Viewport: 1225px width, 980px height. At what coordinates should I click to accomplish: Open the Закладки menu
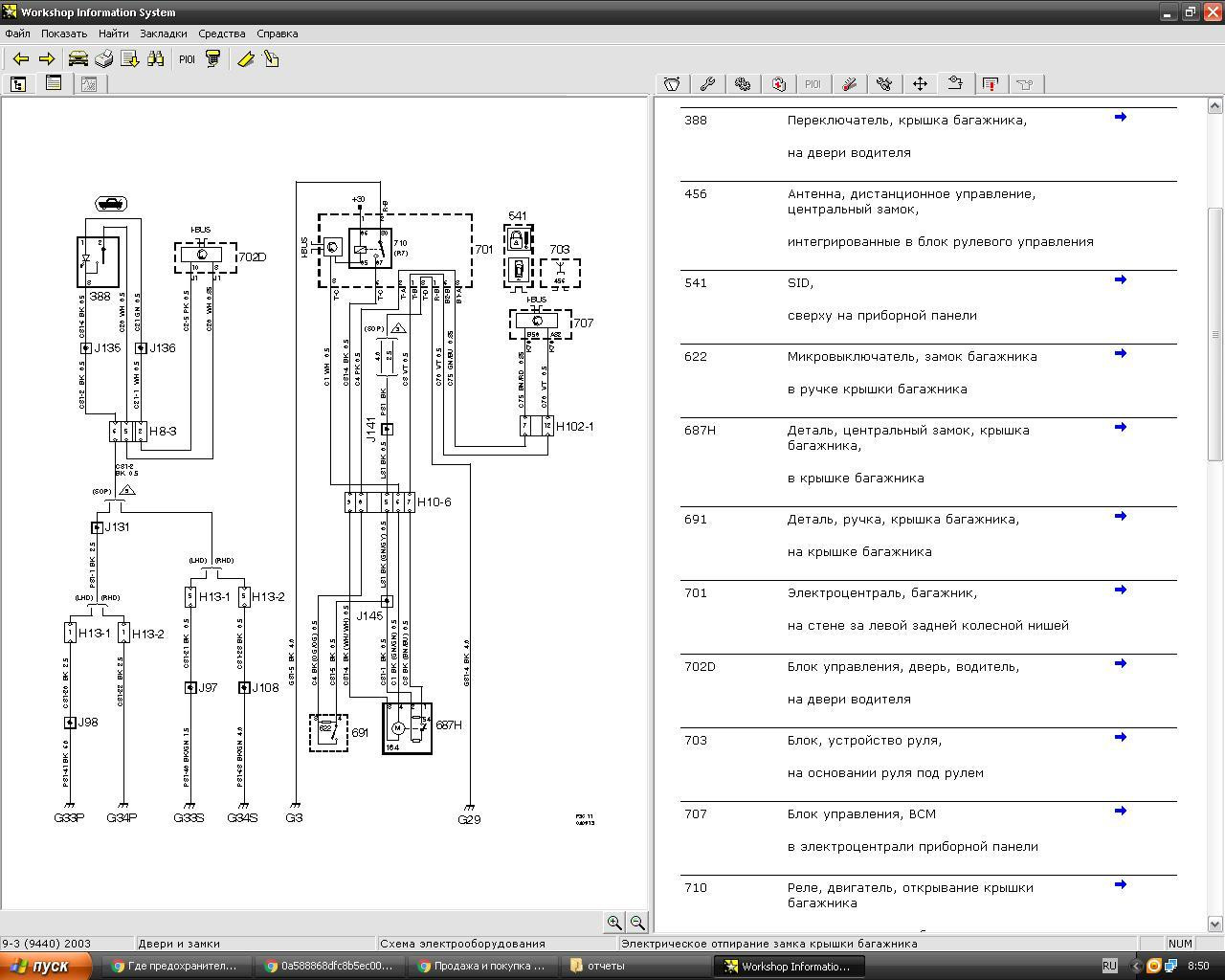click(164, 33)
